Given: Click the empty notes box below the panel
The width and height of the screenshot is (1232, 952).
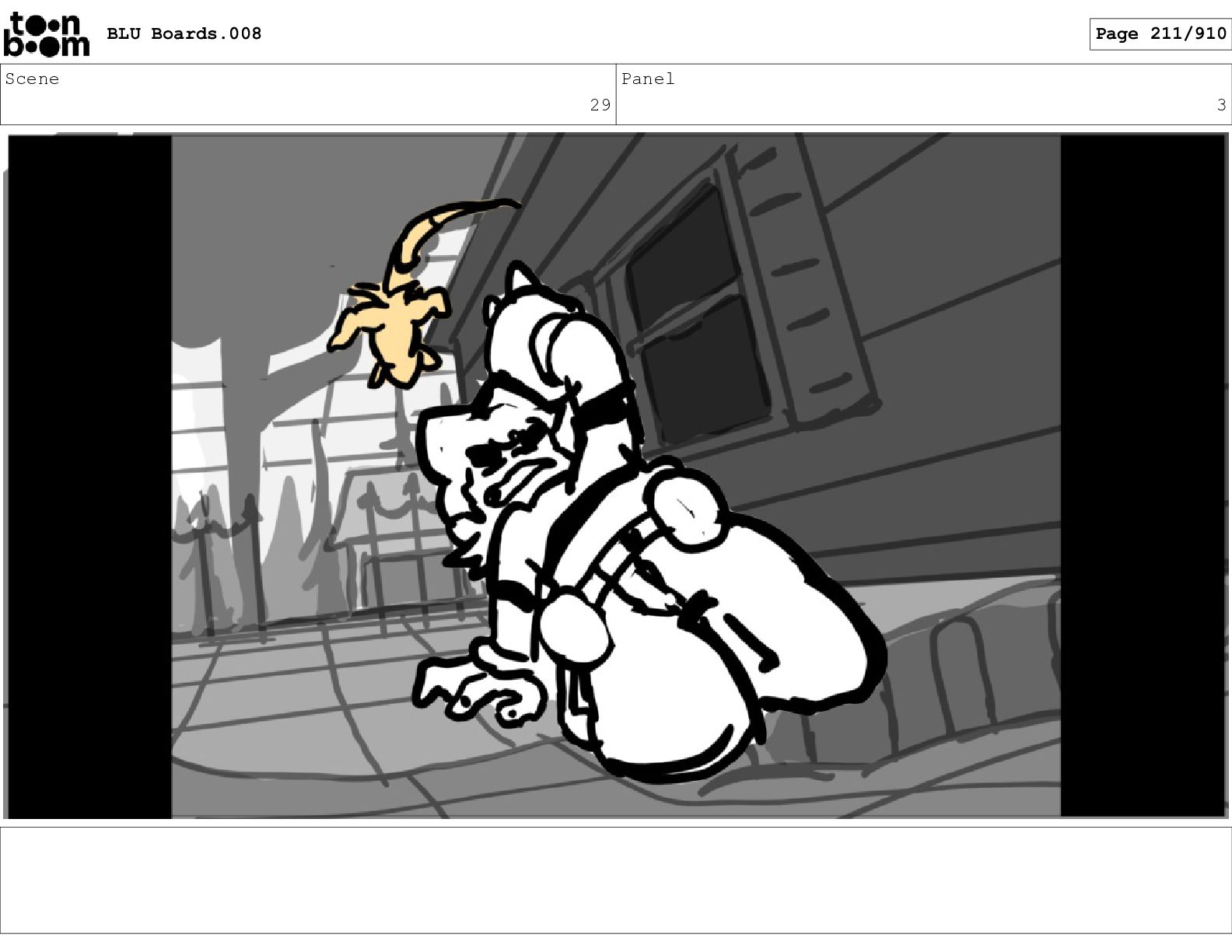Looking at the screenshot, I should pos(616,880).
